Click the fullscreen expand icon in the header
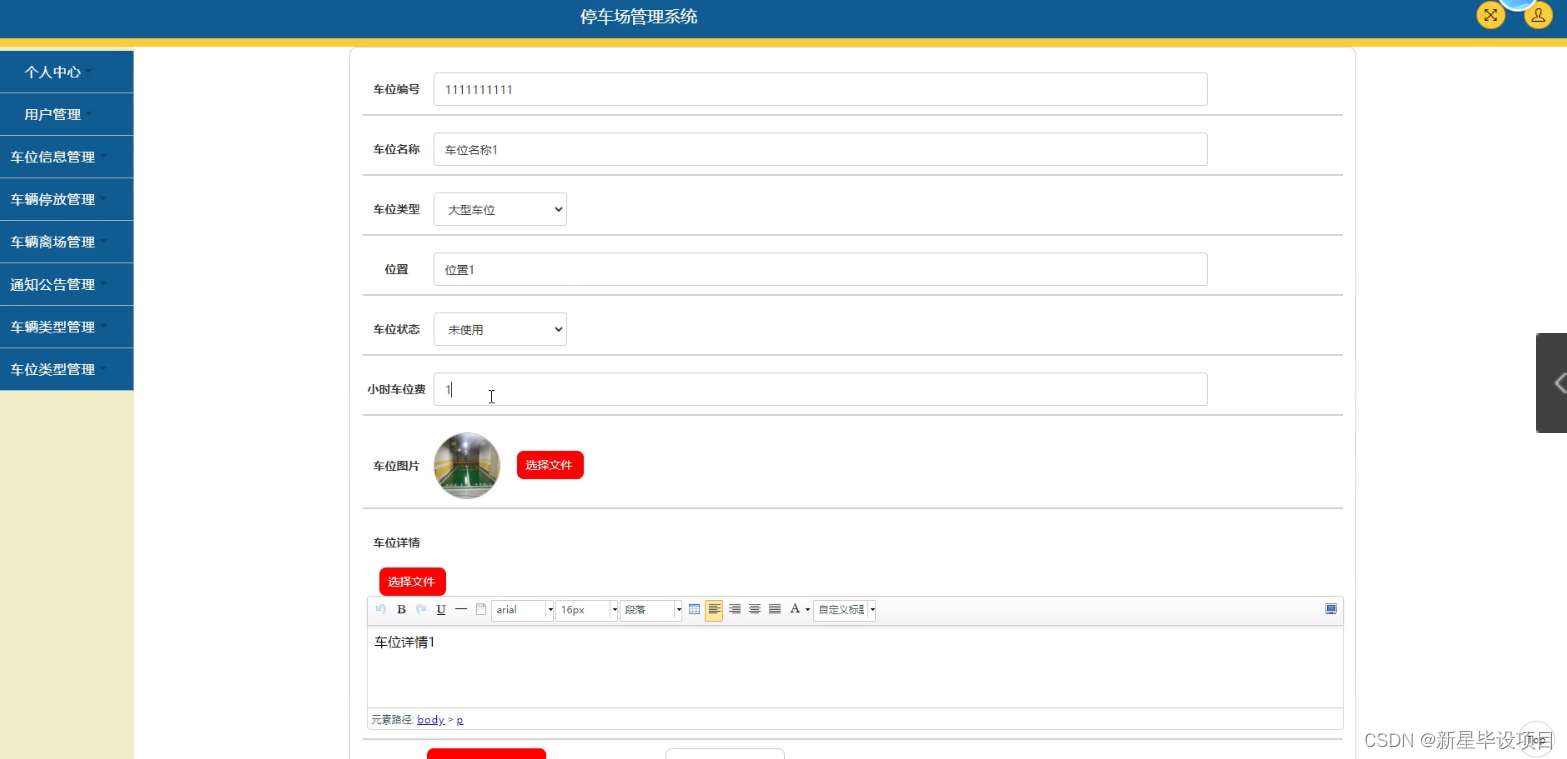This screenshot has width=1567, height=759. (x=1489, y=15)
